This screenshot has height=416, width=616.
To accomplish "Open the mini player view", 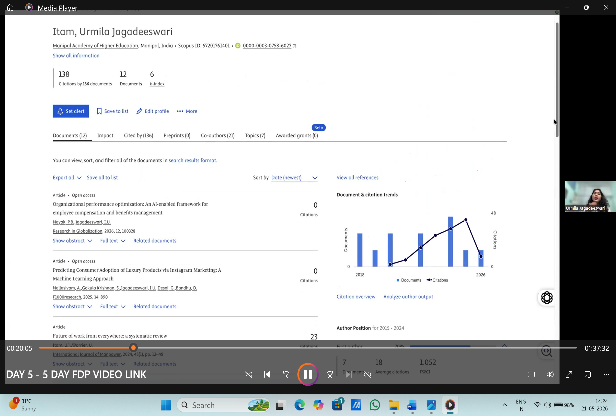I will click(x=588, y=375).
